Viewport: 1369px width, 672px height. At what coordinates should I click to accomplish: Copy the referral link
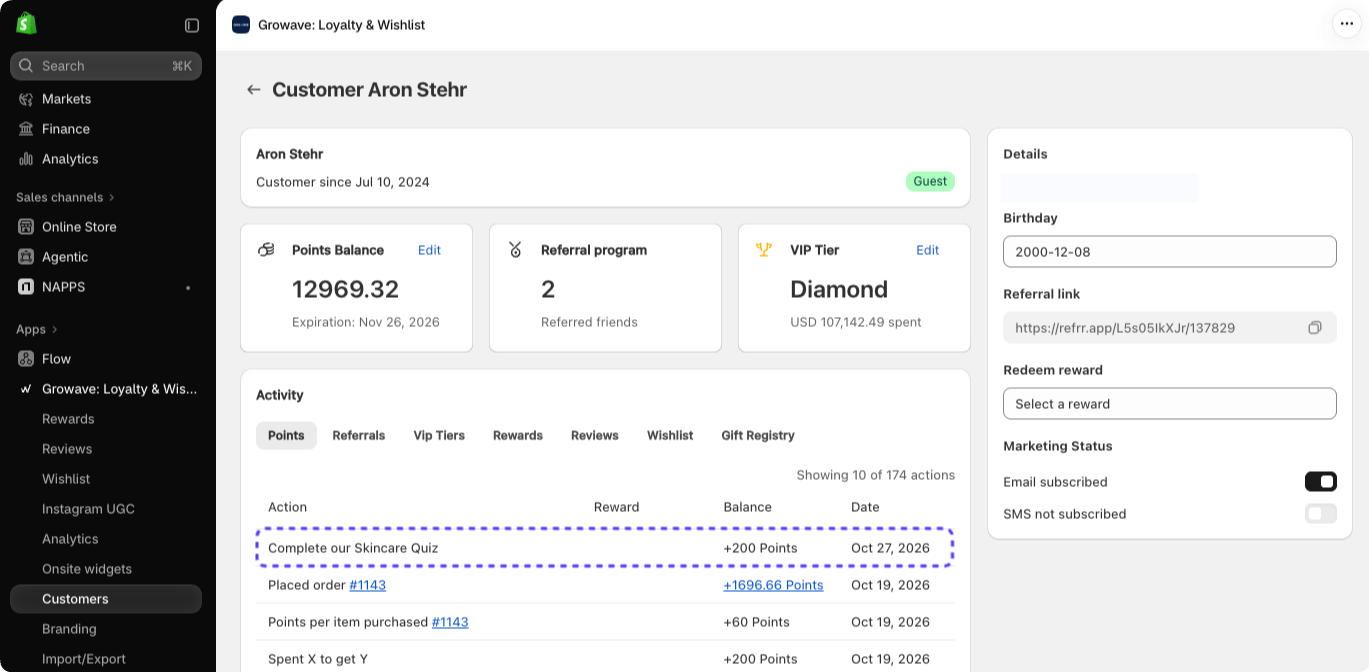(x=1315, y=327)
